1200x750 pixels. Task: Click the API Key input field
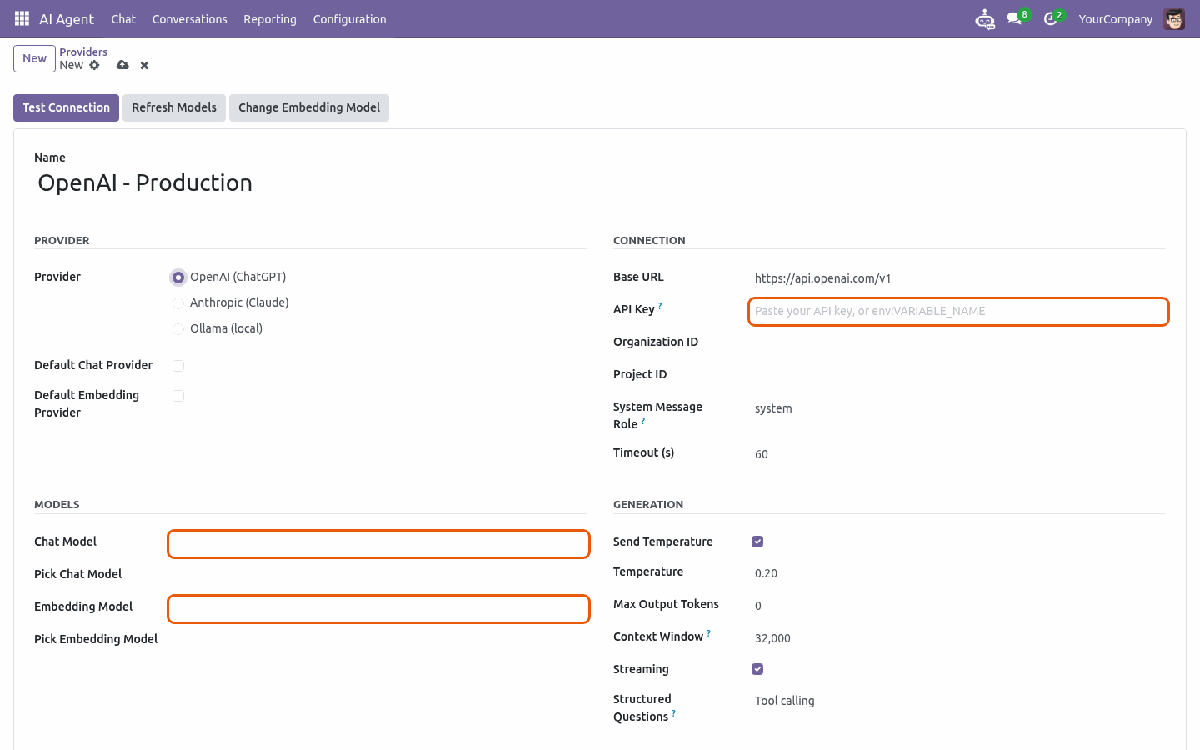tap(958, 311)
